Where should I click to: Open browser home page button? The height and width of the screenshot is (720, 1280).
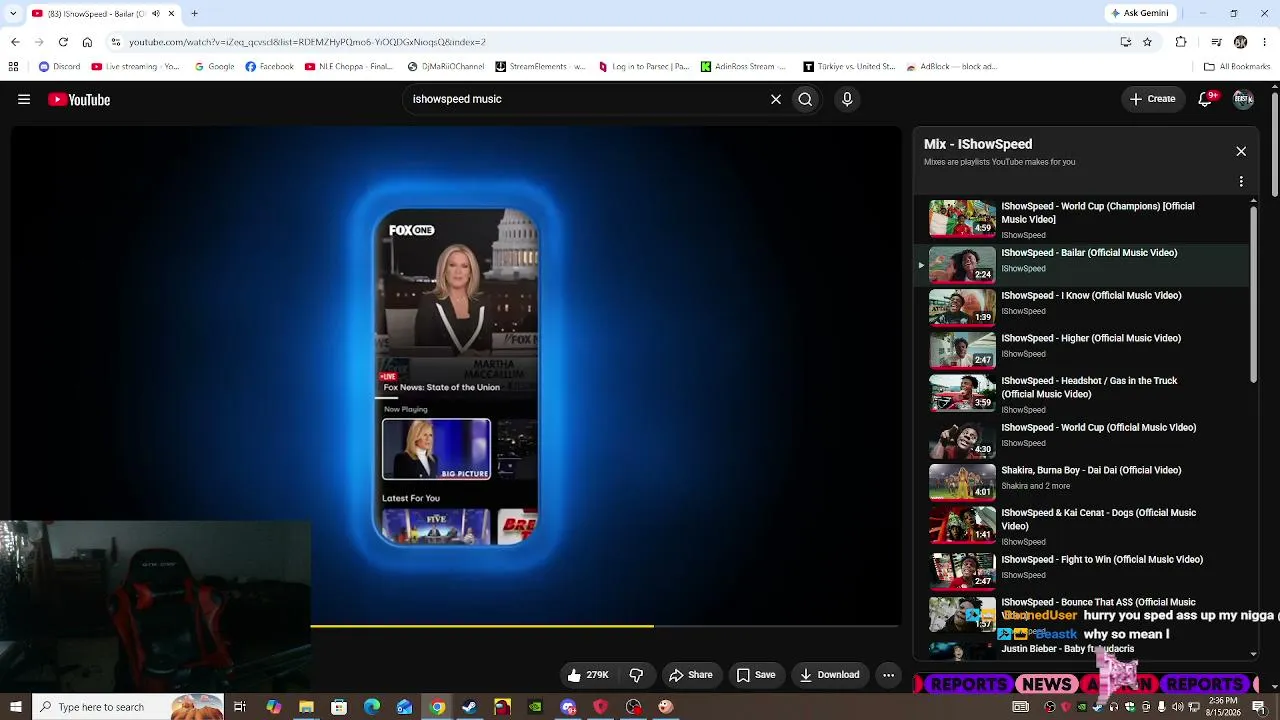point(87,42)
